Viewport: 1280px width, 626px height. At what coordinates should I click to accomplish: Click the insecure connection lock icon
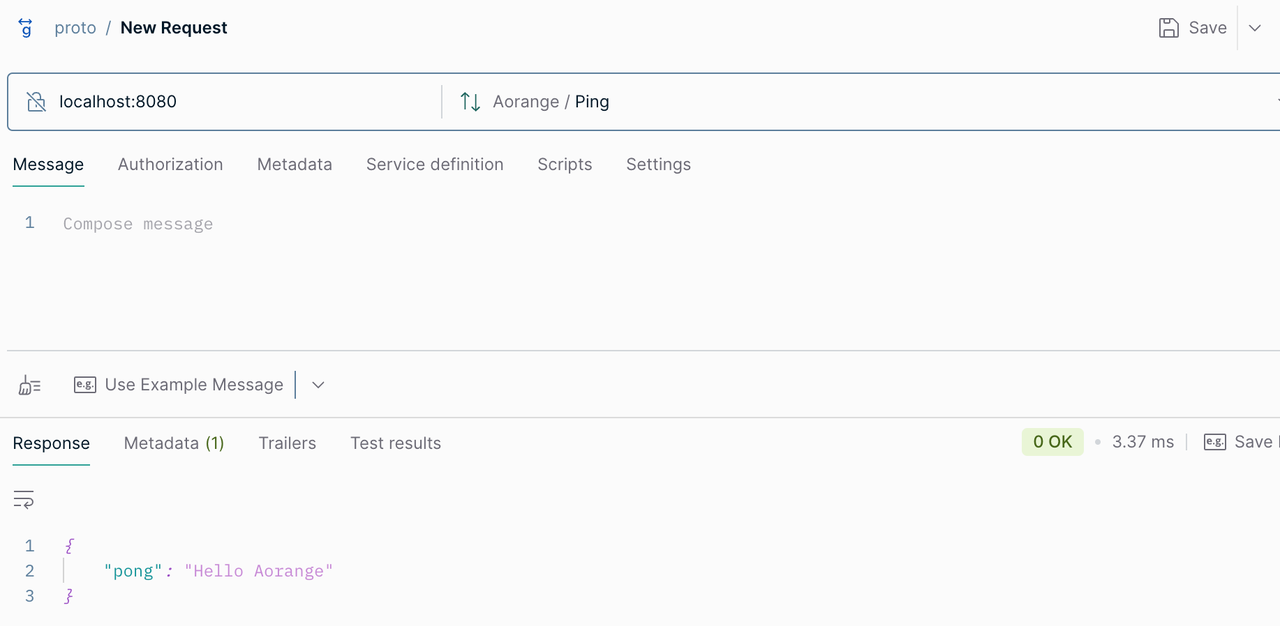(x=36, y=101)
